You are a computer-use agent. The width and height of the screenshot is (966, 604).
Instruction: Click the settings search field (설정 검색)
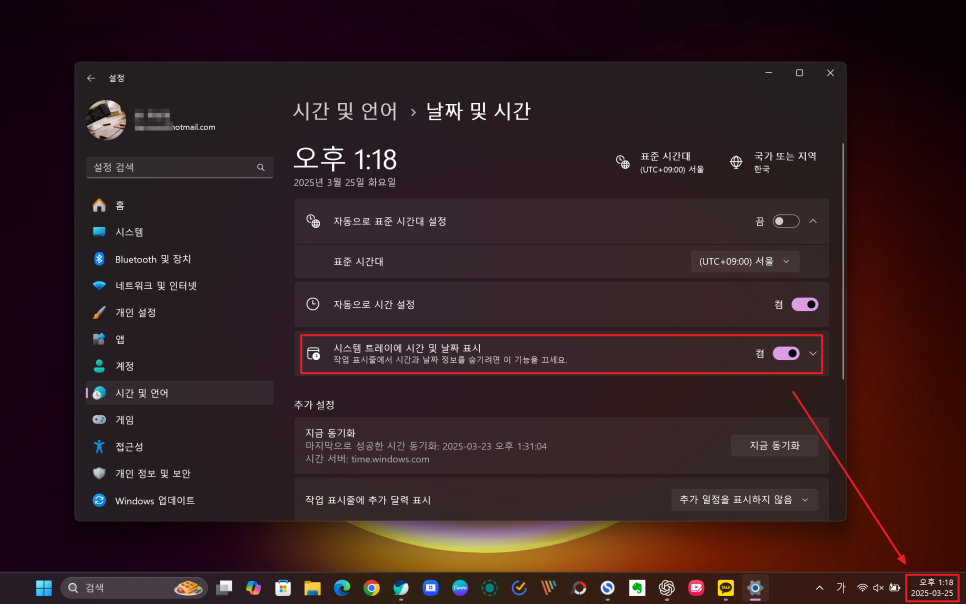180,167
